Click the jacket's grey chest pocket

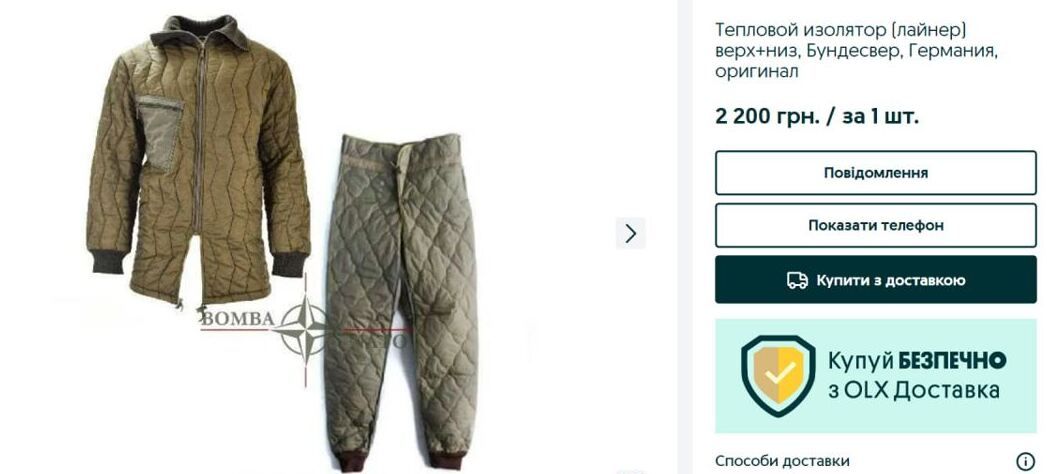(x=159, y=132)
